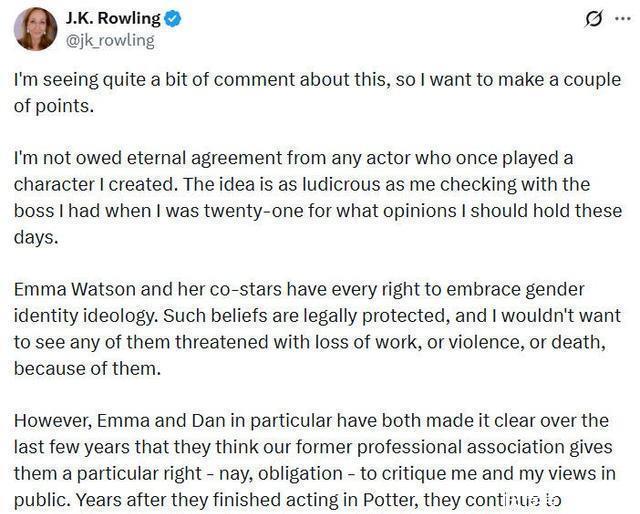Open the @jk_rowling handle link
The width and height of the screenshot is (640, 514).
[x=109, y=40]
